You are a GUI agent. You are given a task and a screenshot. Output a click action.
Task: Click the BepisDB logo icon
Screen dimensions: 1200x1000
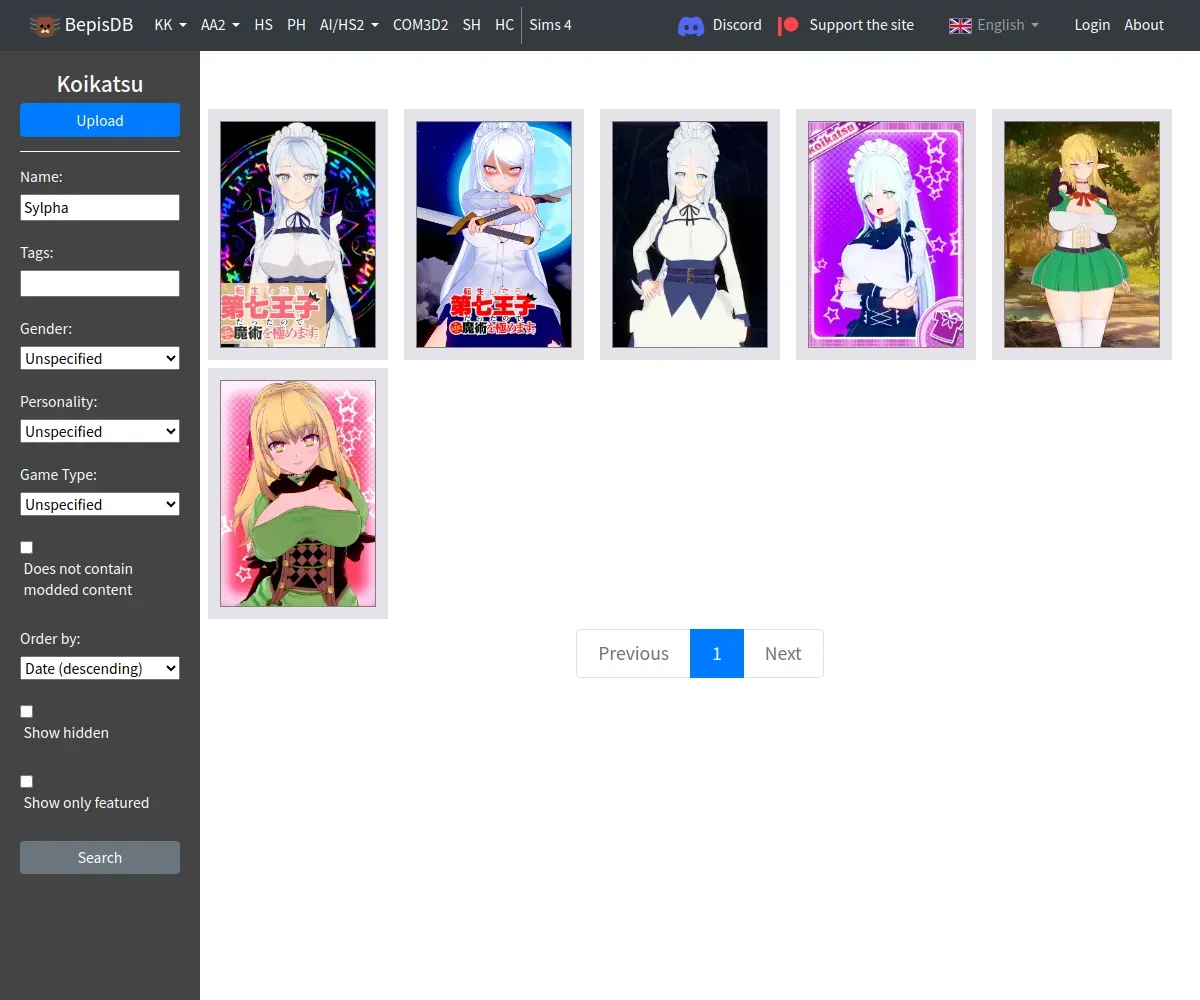(44, 25)
